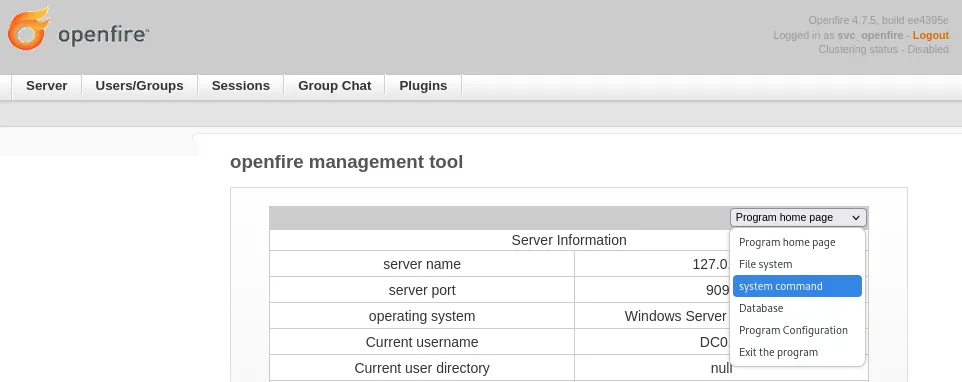Image resolution: width=962 pixels, height=382 pixels.
Task: Switch to the Sessions tab
Action: pos(240,86)
